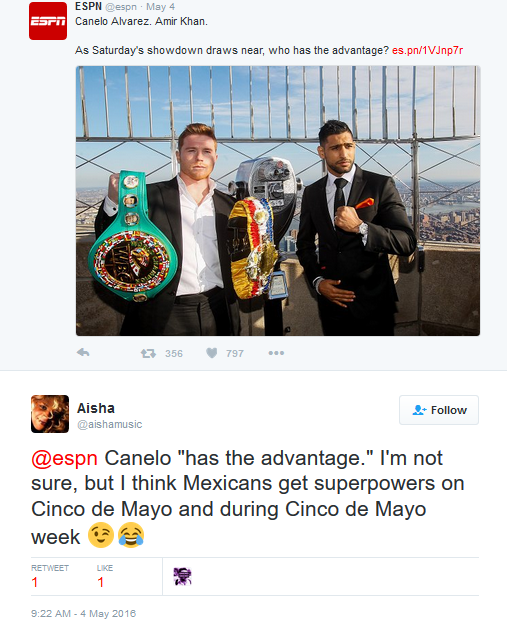This screenshot has width=507, height=625.
Task: Open the @aishamusic handle
Action: (110, 425)
